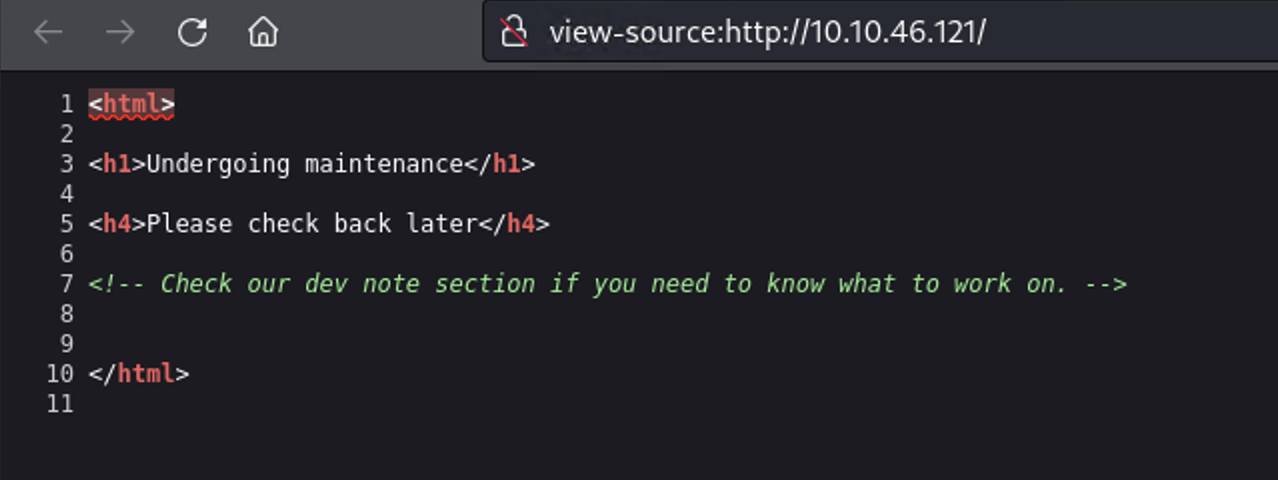Click line number 5 in the gutter
This screenshot has width=1278, height=480.
coord(66,224)
